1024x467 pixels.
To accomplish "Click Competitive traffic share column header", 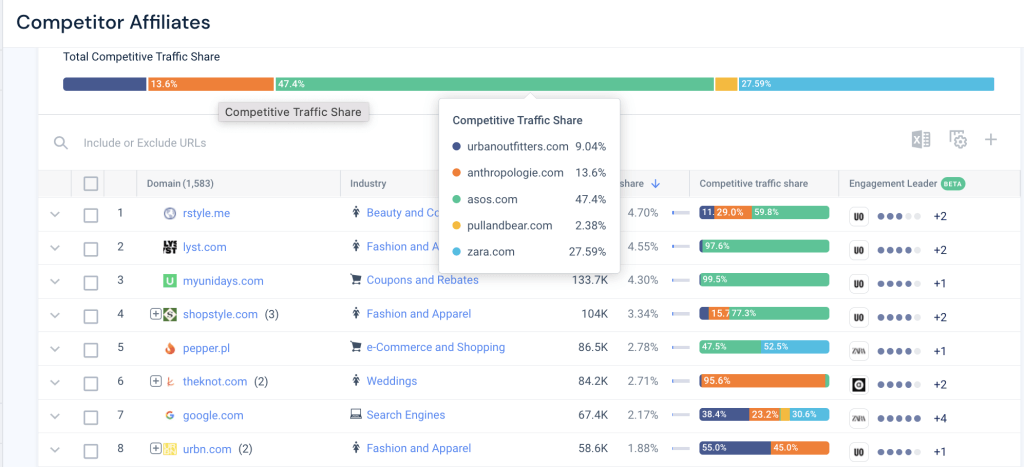I will (754, 184).
